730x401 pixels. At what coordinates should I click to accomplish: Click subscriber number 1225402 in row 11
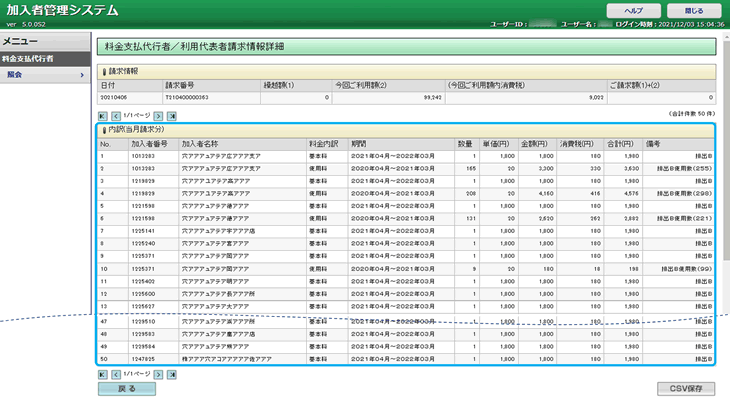click(143, 282)
